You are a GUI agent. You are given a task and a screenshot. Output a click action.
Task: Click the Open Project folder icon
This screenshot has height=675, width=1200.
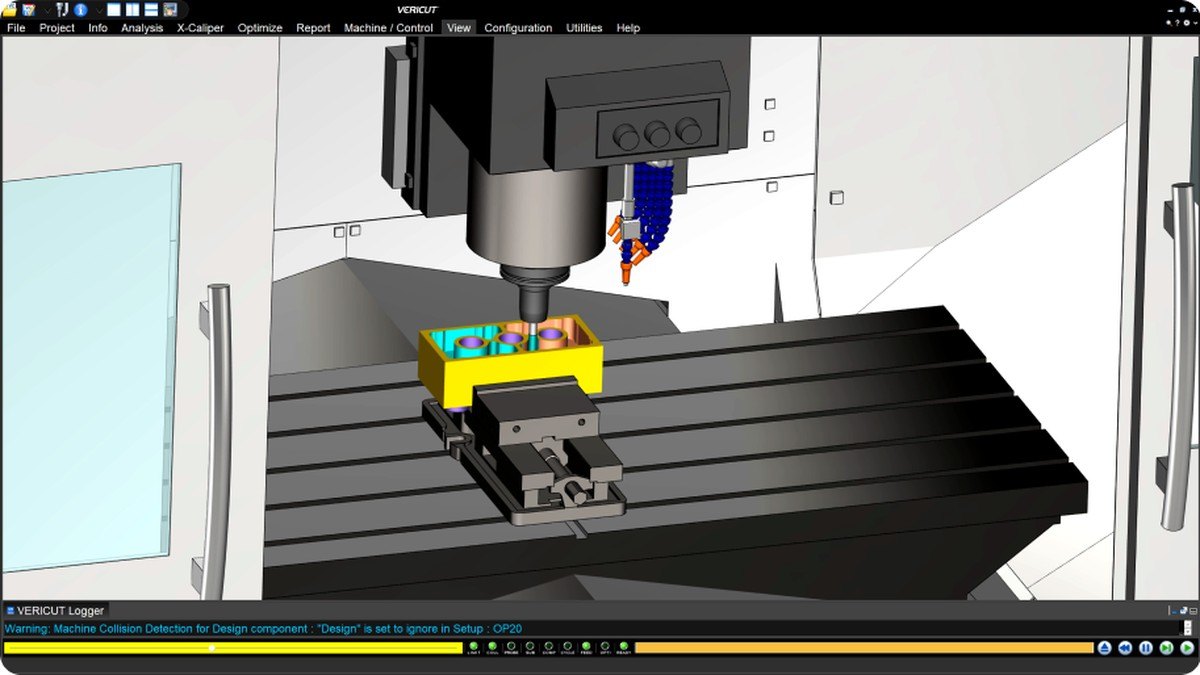tap(9, 10)
